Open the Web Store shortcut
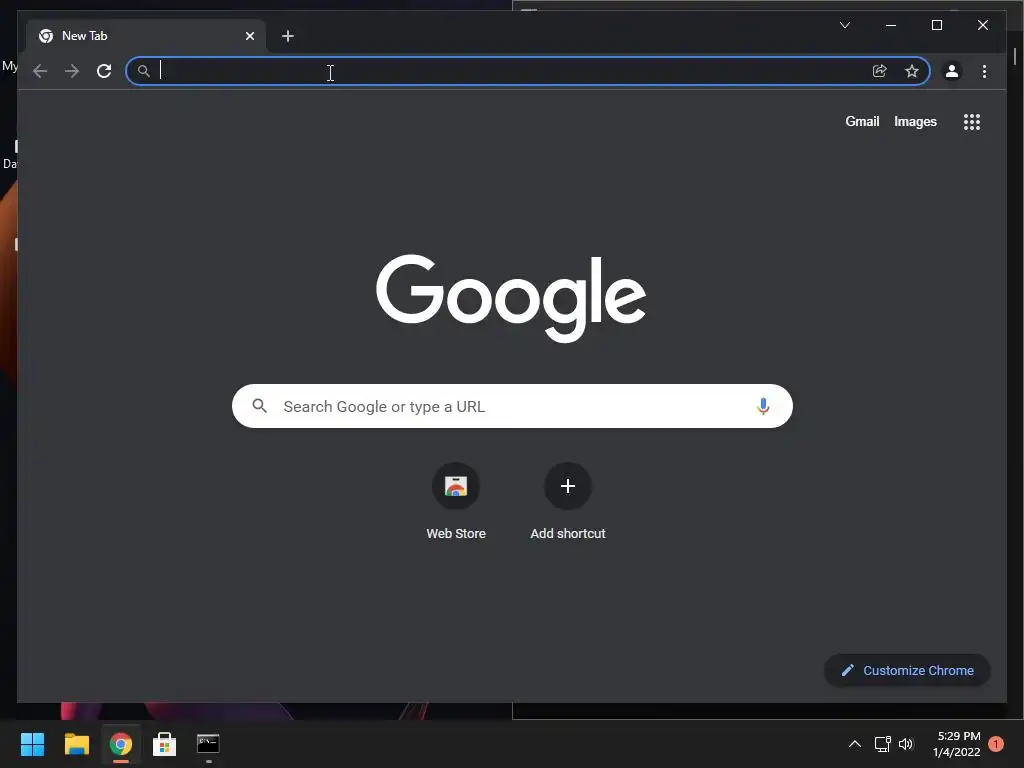The height and width of the screenshot is (768, 1024). (x=456, y=502)
